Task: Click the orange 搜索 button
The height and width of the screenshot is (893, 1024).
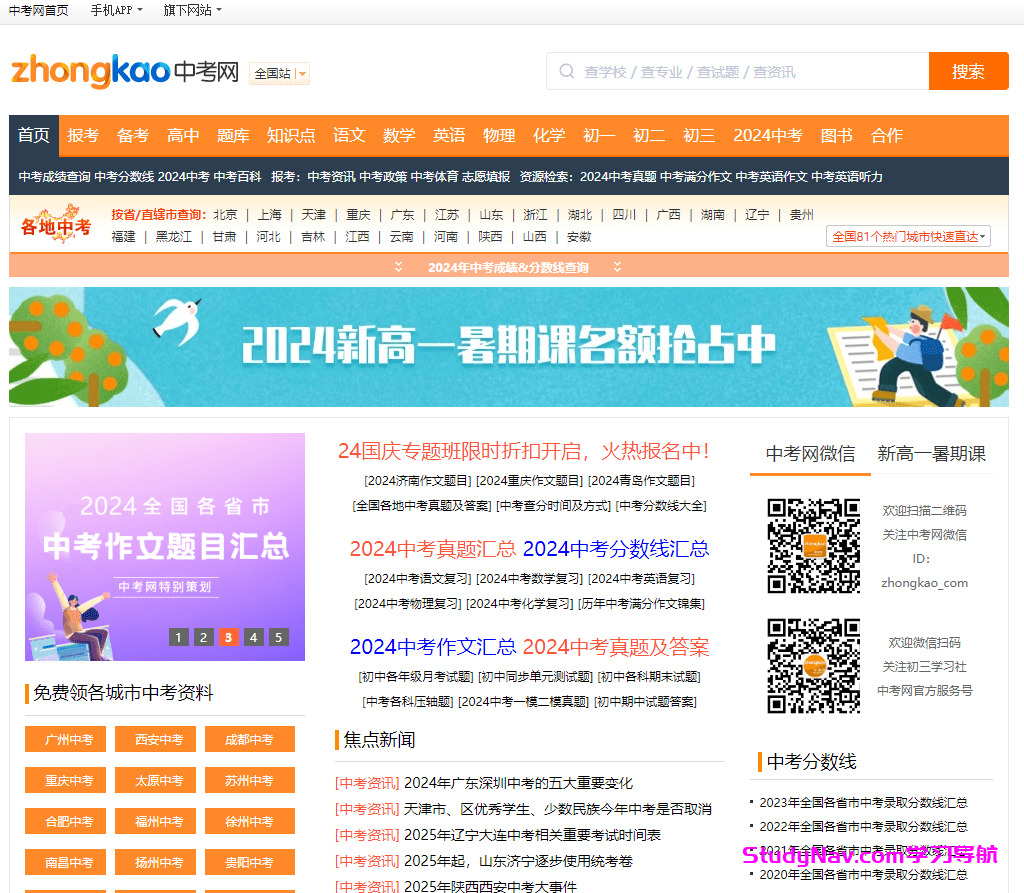Action: (968, 71)
